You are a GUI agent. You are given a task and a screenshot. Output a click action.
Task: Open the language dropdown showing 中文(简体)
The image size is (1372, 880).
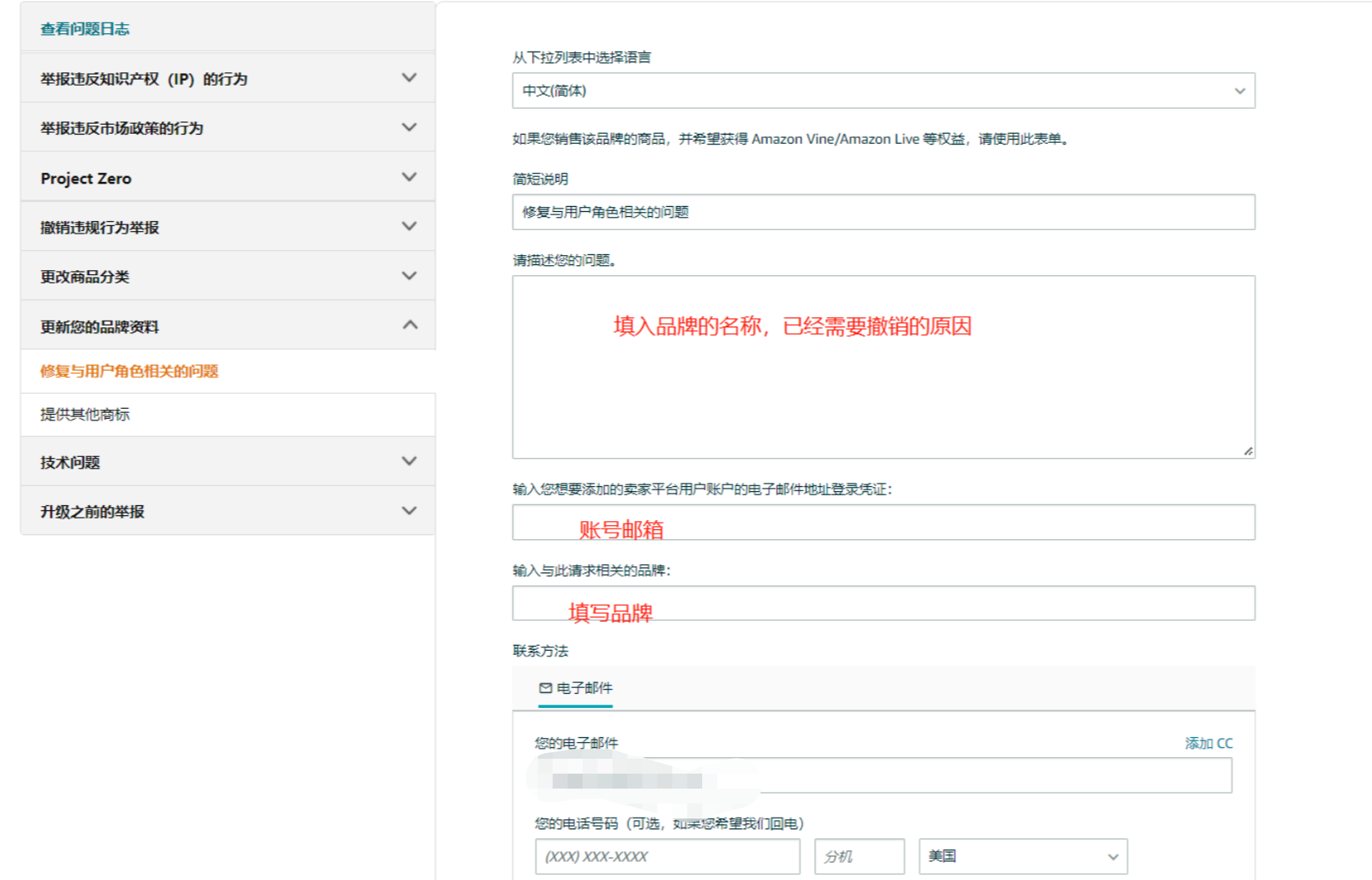883,91
